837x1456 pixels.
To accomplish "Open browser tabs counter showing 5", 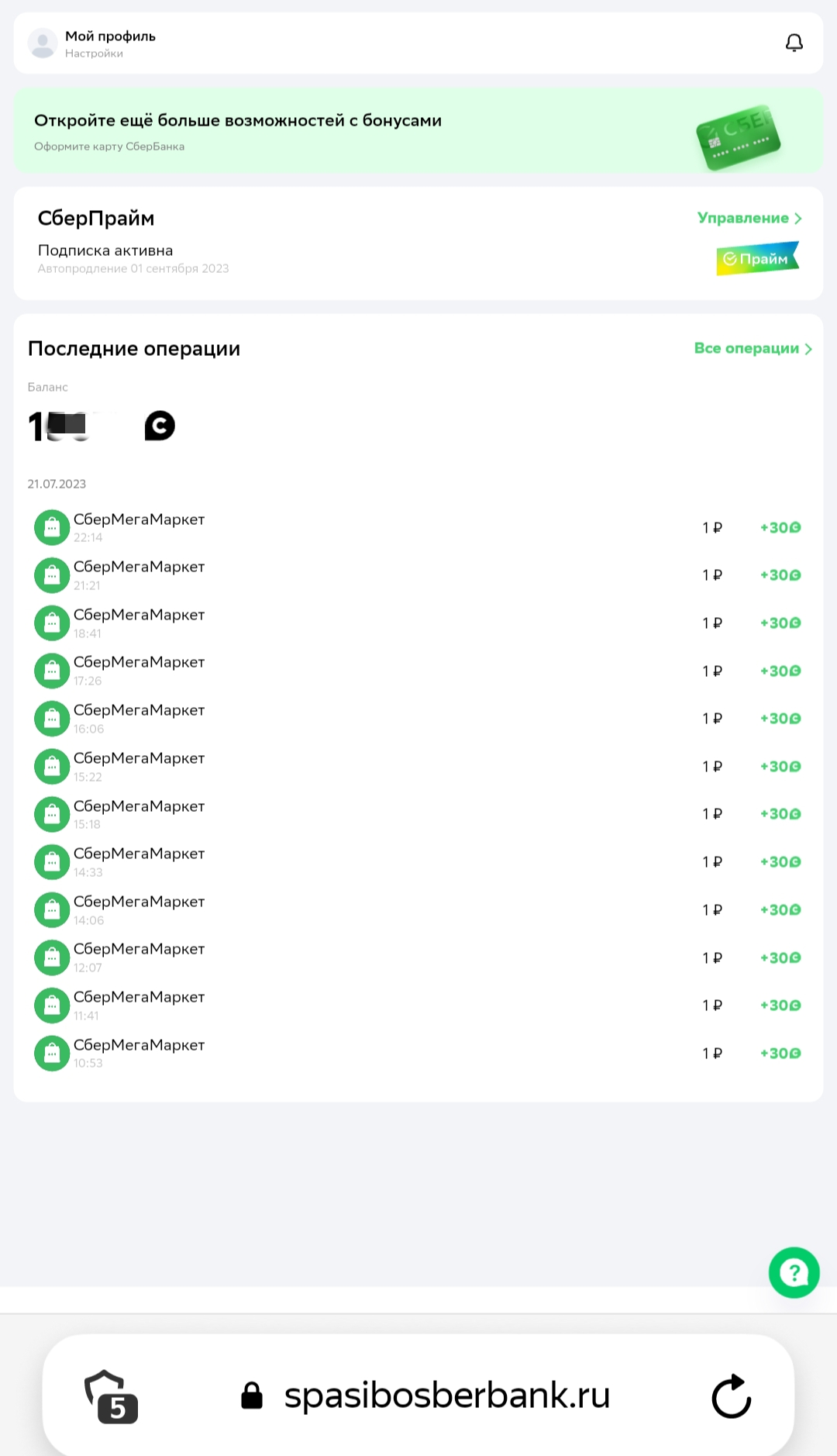I will (x=112, y=1396).
